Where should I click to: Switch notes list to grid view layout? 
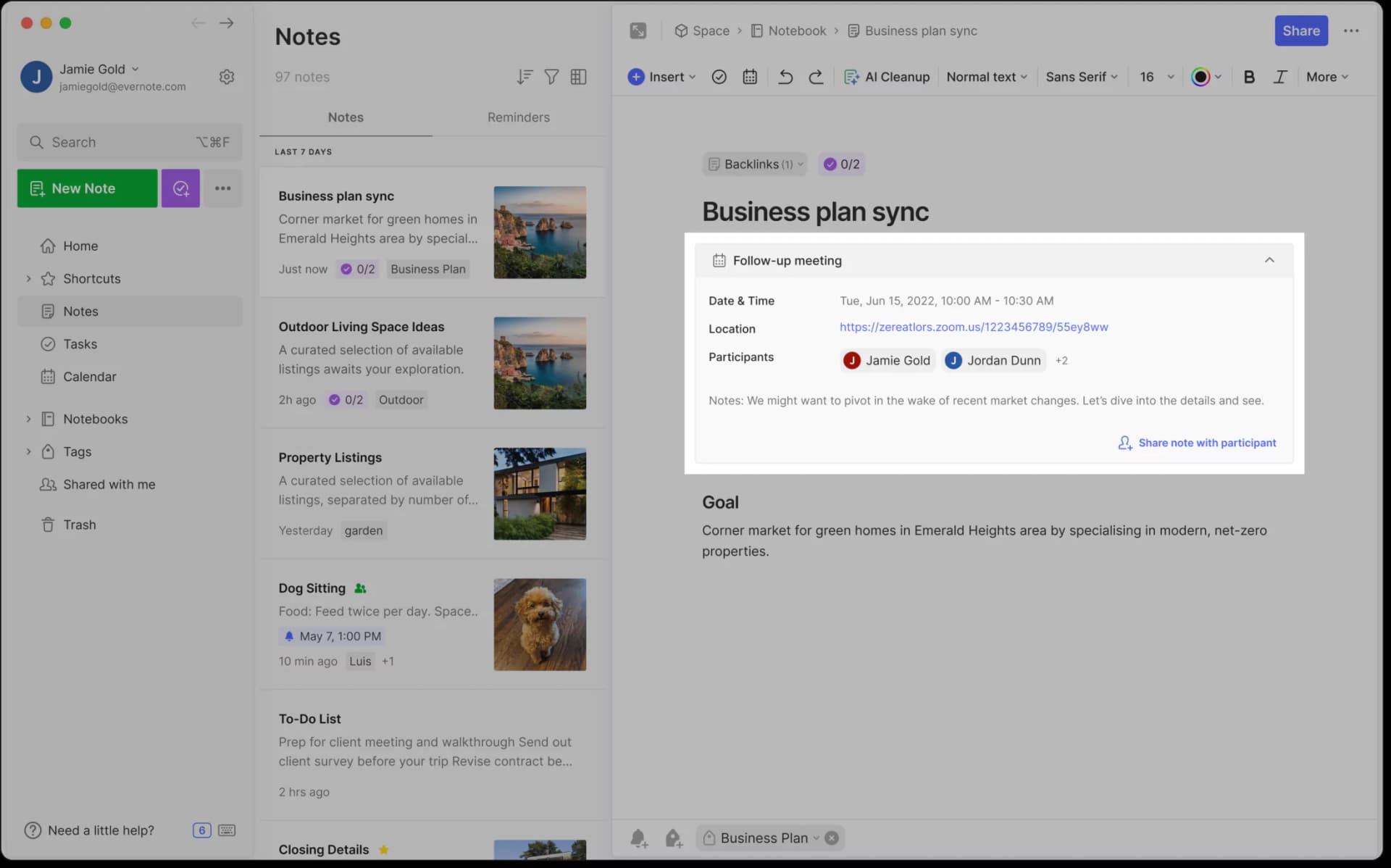(578, 77)
